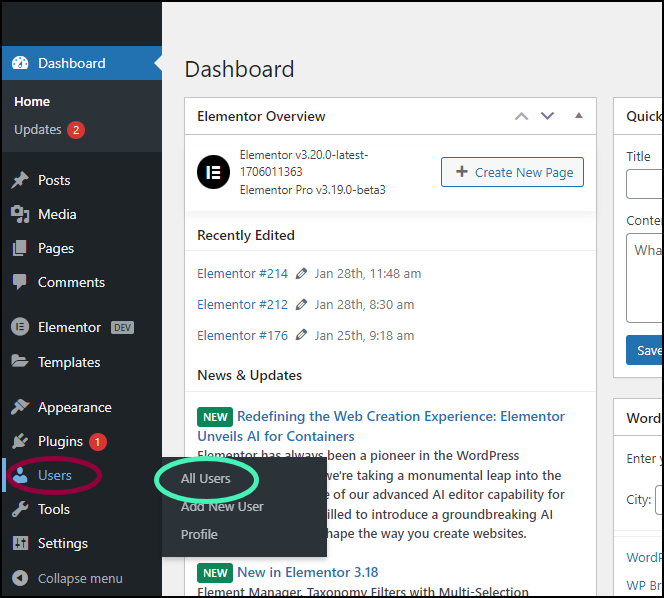This screenshot has width=664, height=598.
Task: Open the Elementor #212 link
Action: point(242,305)
